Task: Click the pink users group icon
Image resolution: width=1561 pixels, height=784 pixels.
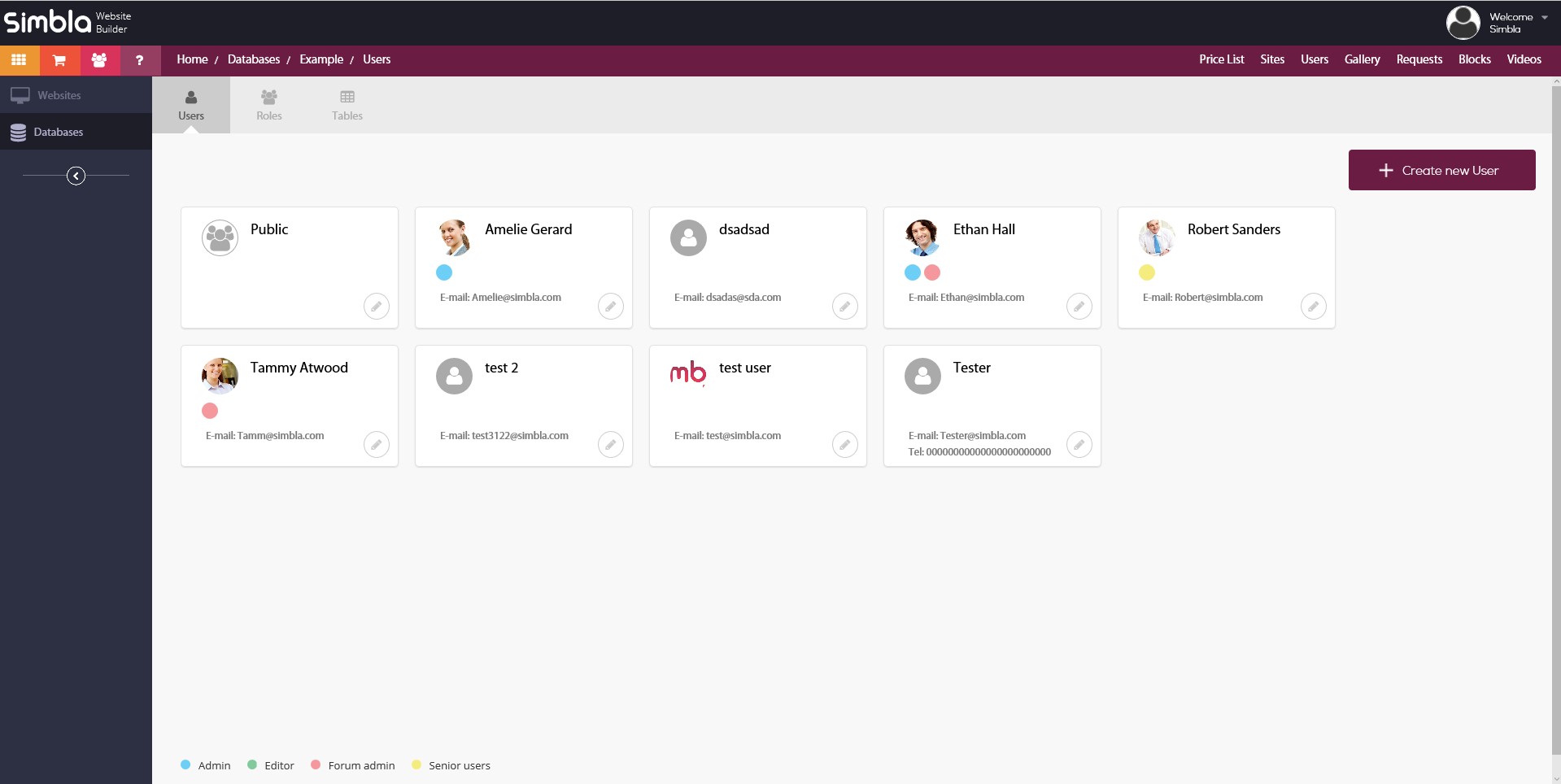Action: [99, 60]
